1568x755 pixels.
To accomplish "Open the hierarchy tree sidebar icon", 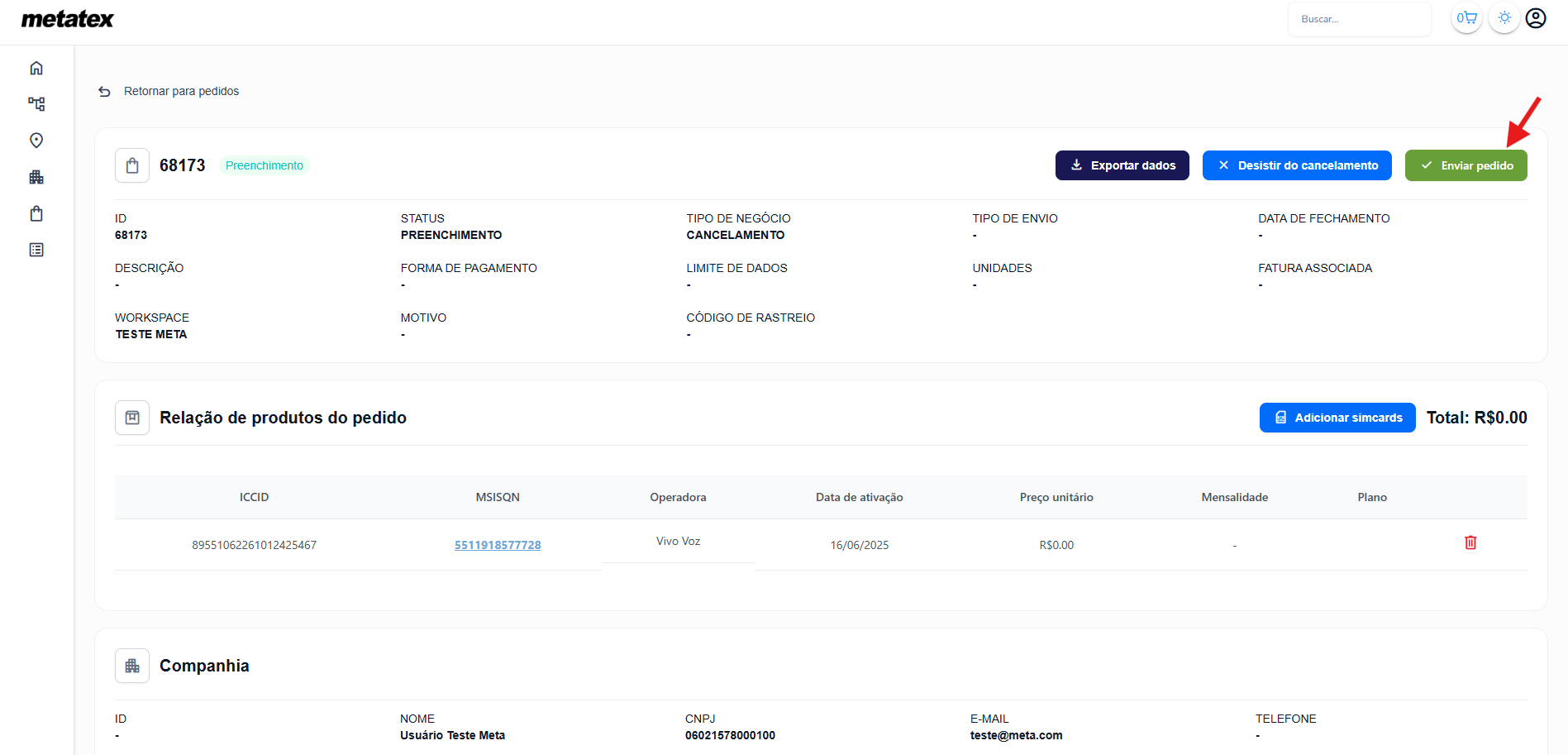I will coord(36,104).
